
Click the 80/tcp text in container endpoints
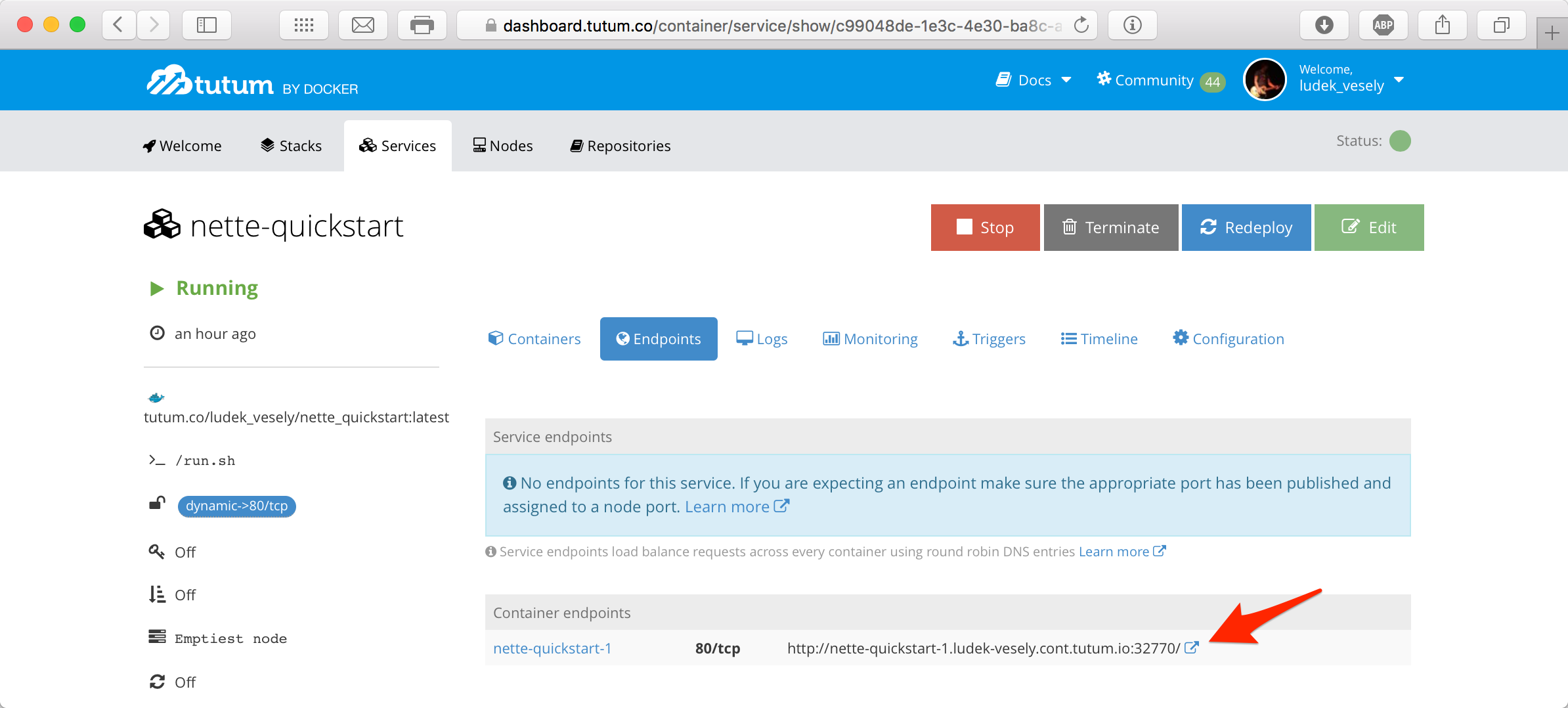pos(718,648)
